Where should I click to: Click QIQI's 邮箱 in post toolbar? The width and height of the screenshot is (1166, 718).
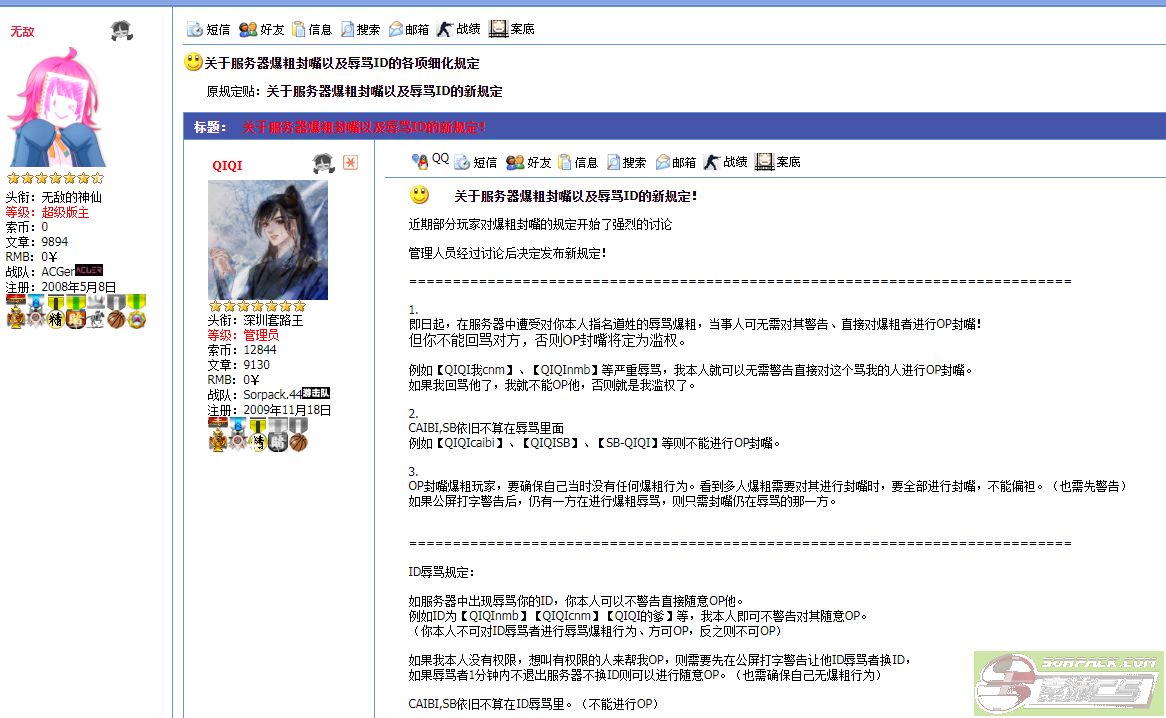675,162
